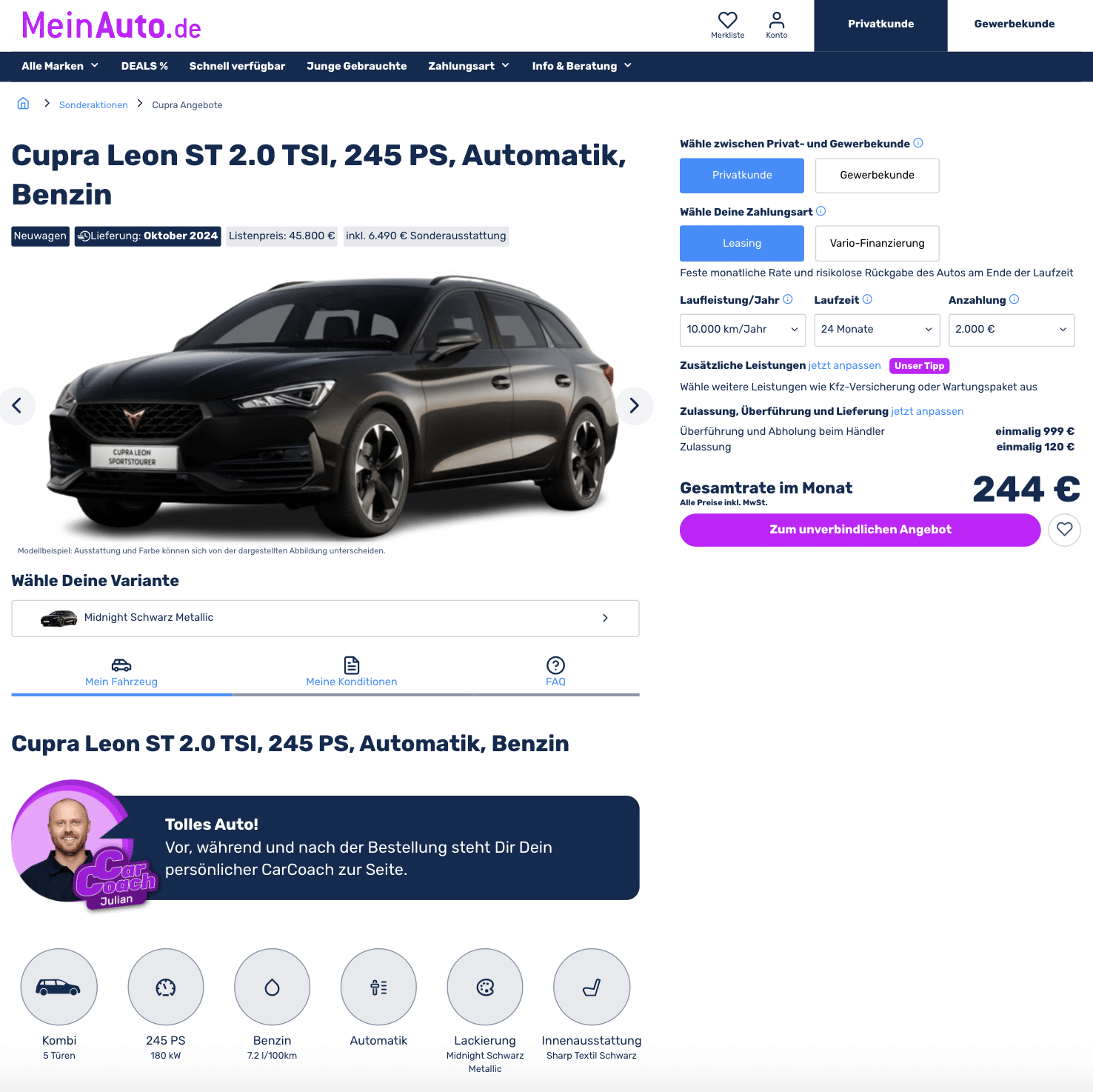Image resolution: width=1093 pixels, height=1092 pixels.
Task: Open the Merkliste heart icon
Action: click(x=727, y=24)
